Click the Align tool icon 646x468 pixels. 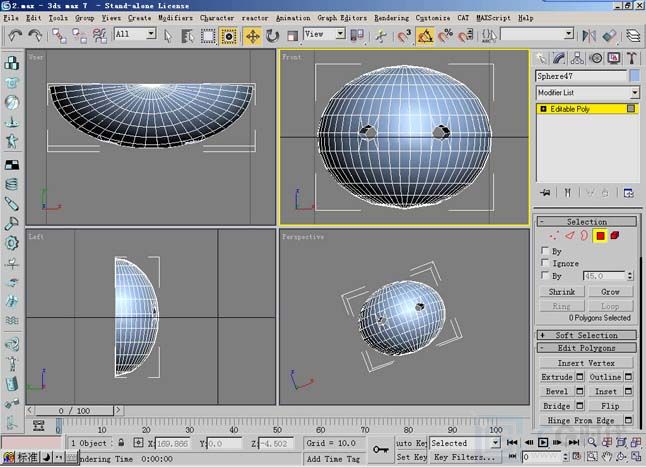tap(609, 36)
